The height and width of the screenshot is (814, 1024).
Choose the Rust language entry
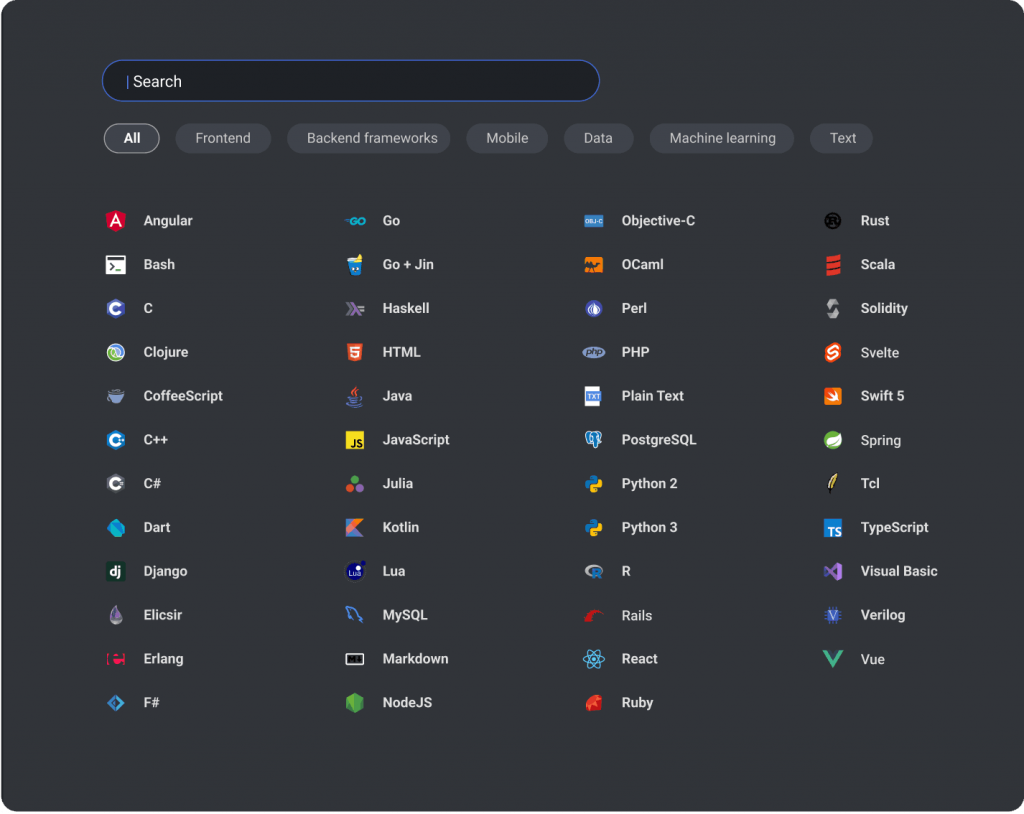pos(874,221)
